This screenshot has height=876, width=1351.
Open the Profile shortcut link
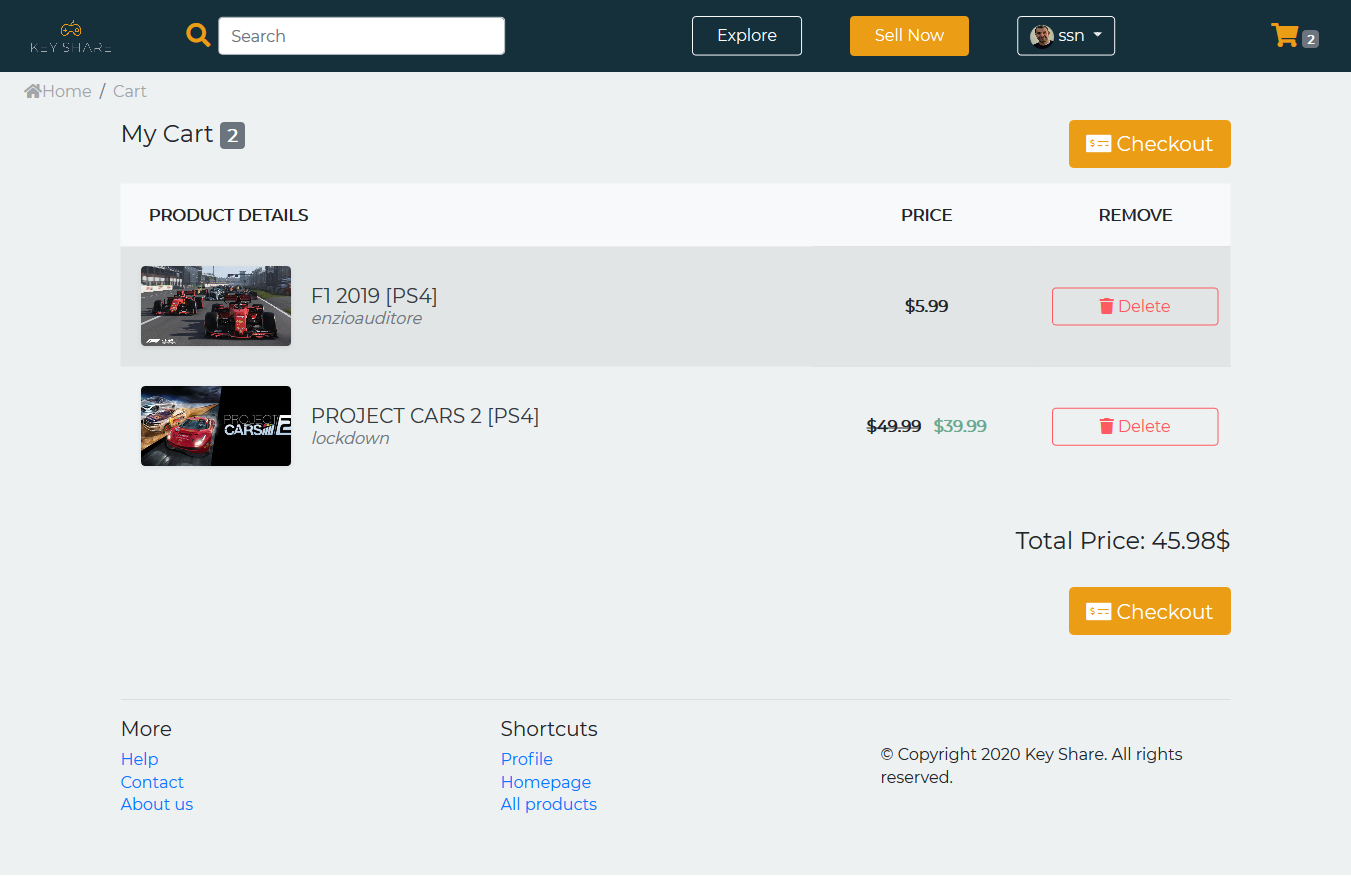pyautogui.click(x=527, y=759)
